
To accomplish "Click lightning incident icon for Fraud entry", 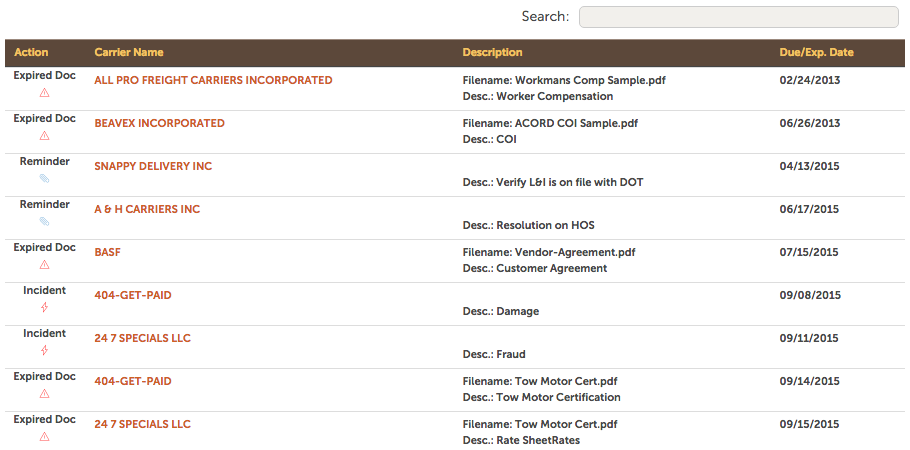I will [x=44, y=351].
